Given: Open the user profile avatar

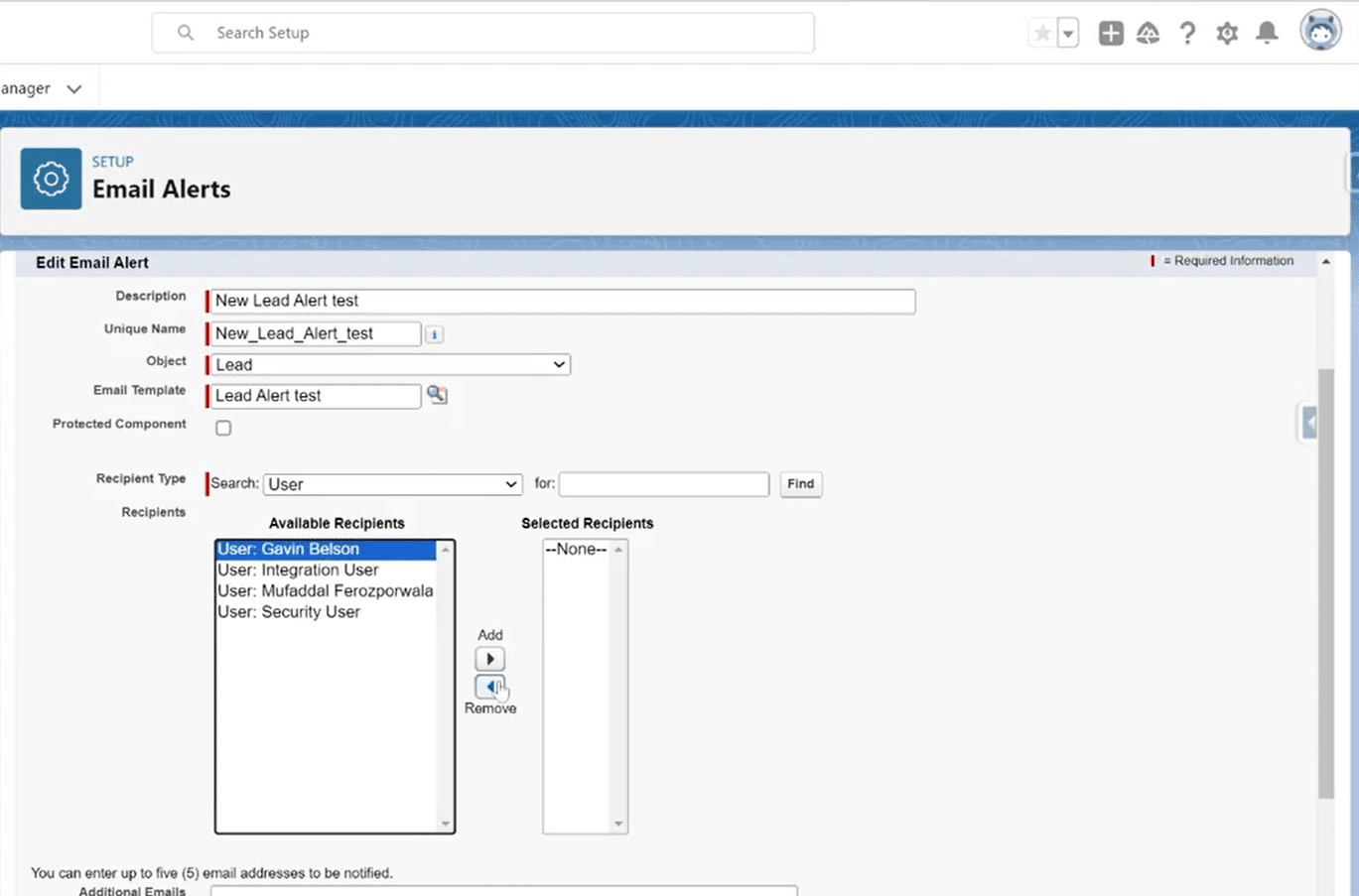Looking at the screenshot, I should (1320, 31).
